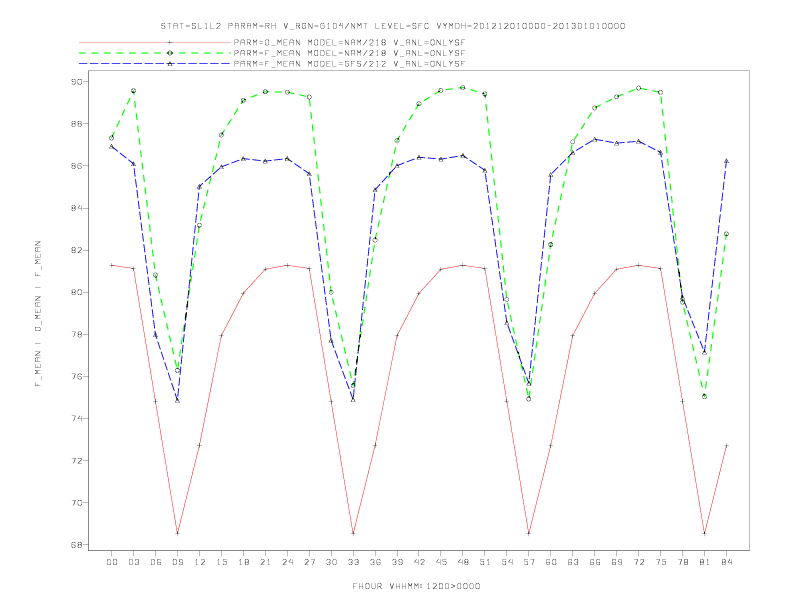This screenshot has height=612, width=792.
Task: Click the blue triangle data point at hour 84
Action: point(726,161)
